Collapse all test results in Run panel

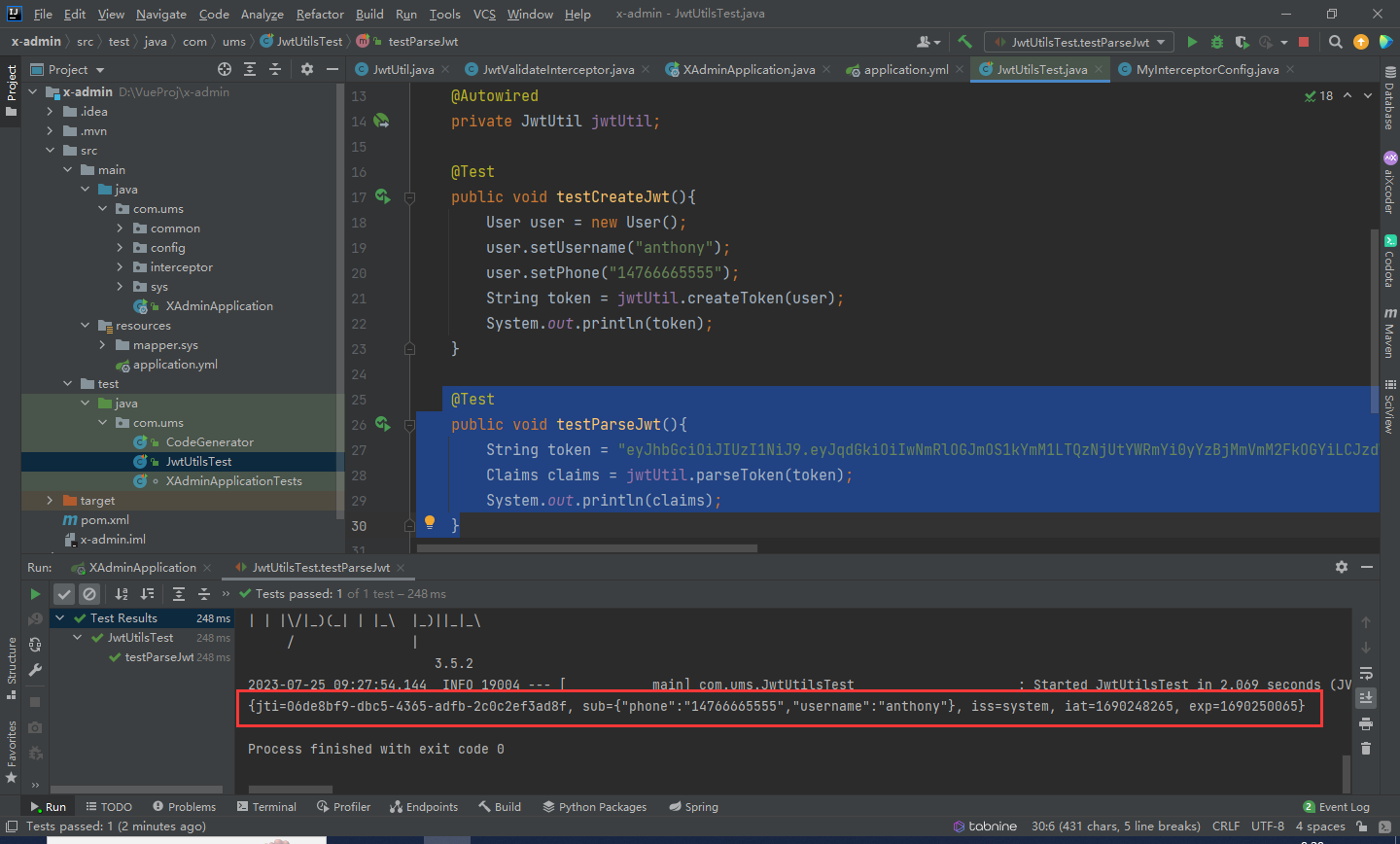coord(204,594)
